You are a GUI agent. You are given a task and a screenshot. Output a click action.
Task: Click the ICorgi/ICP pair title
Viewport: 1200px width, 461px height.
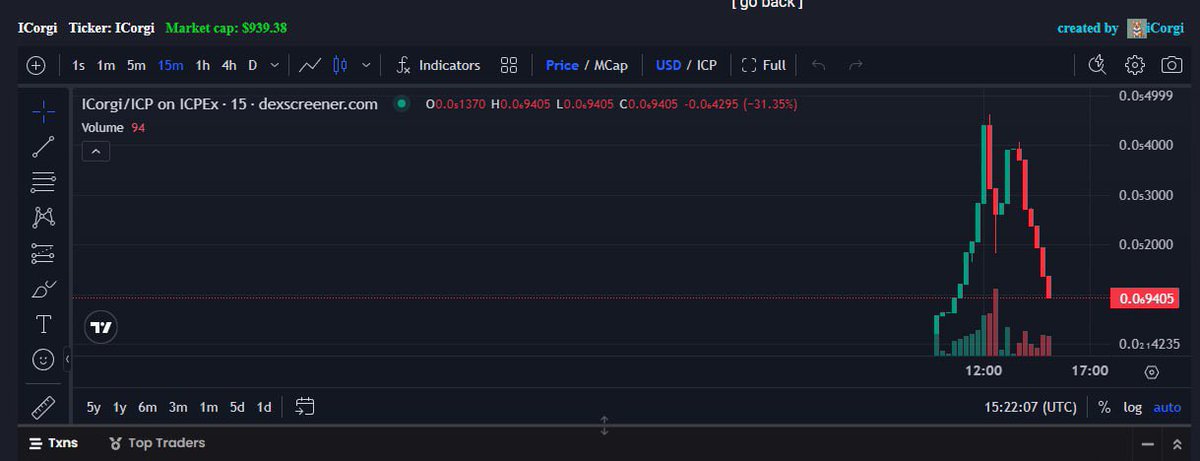[229, 104]
